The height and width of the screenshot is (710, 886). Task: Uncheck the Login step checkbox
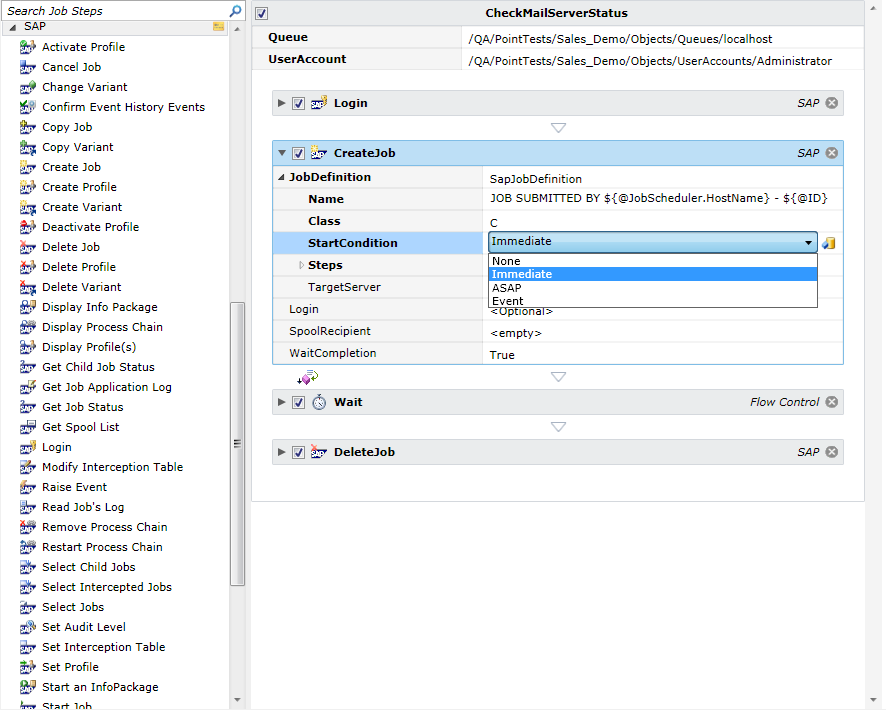coord(297,103)
